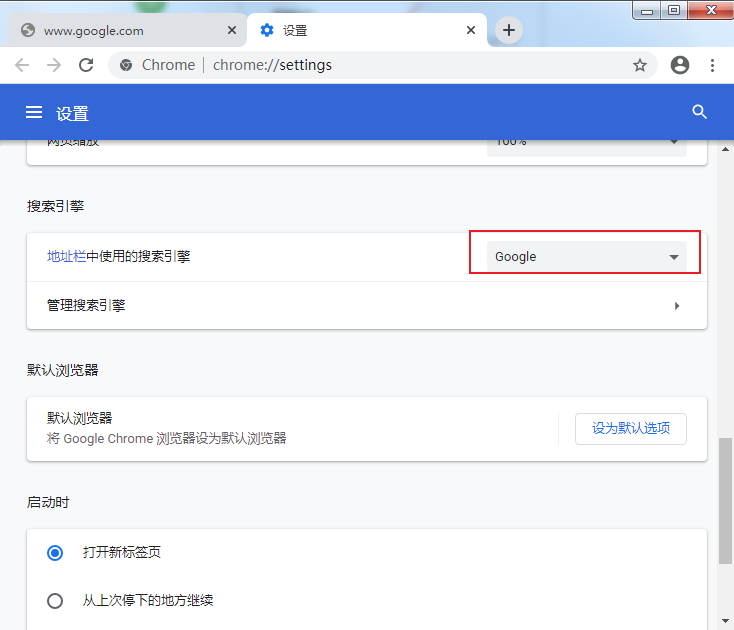Click the browser back arrow
This screenshot has width=734, height=630.
pyautogui.click(x=22, y=65)
